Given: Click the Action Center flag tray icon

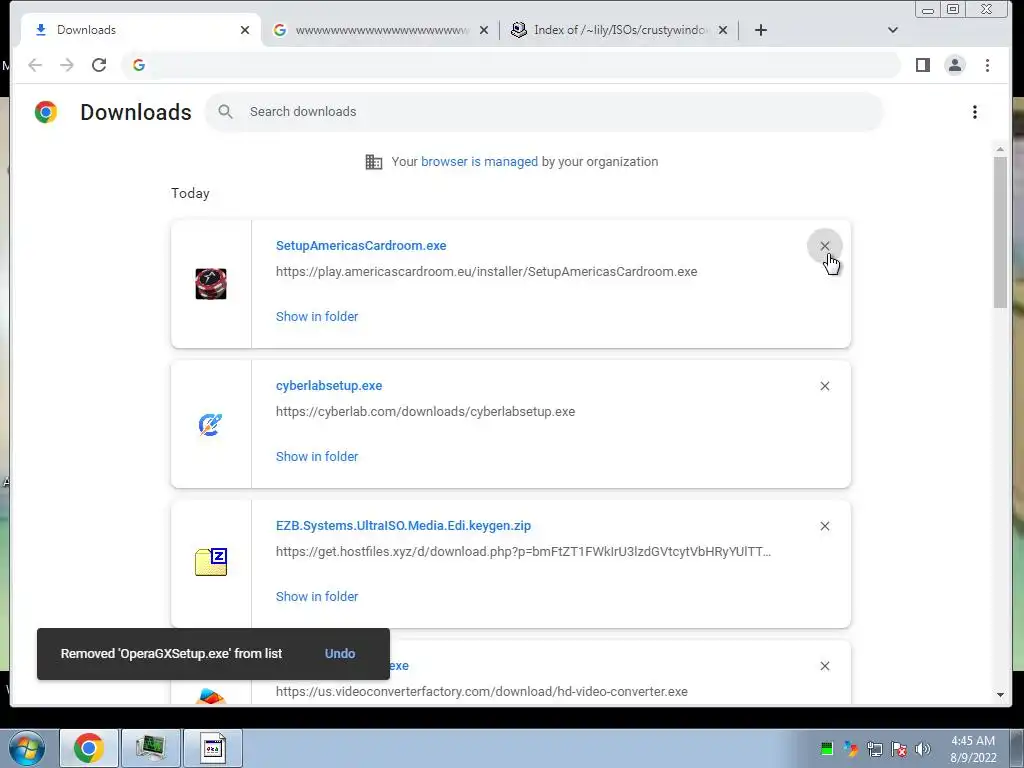Looking at the screenshot, I should pyautogui.click(x=899, y=749).
